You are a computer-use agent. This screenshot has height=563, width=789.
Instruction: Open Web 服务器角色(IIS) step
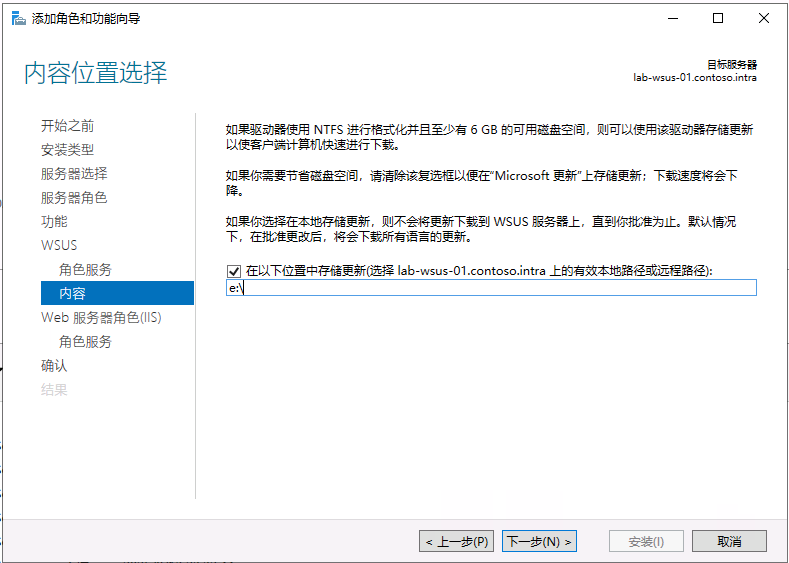[101, 317]
